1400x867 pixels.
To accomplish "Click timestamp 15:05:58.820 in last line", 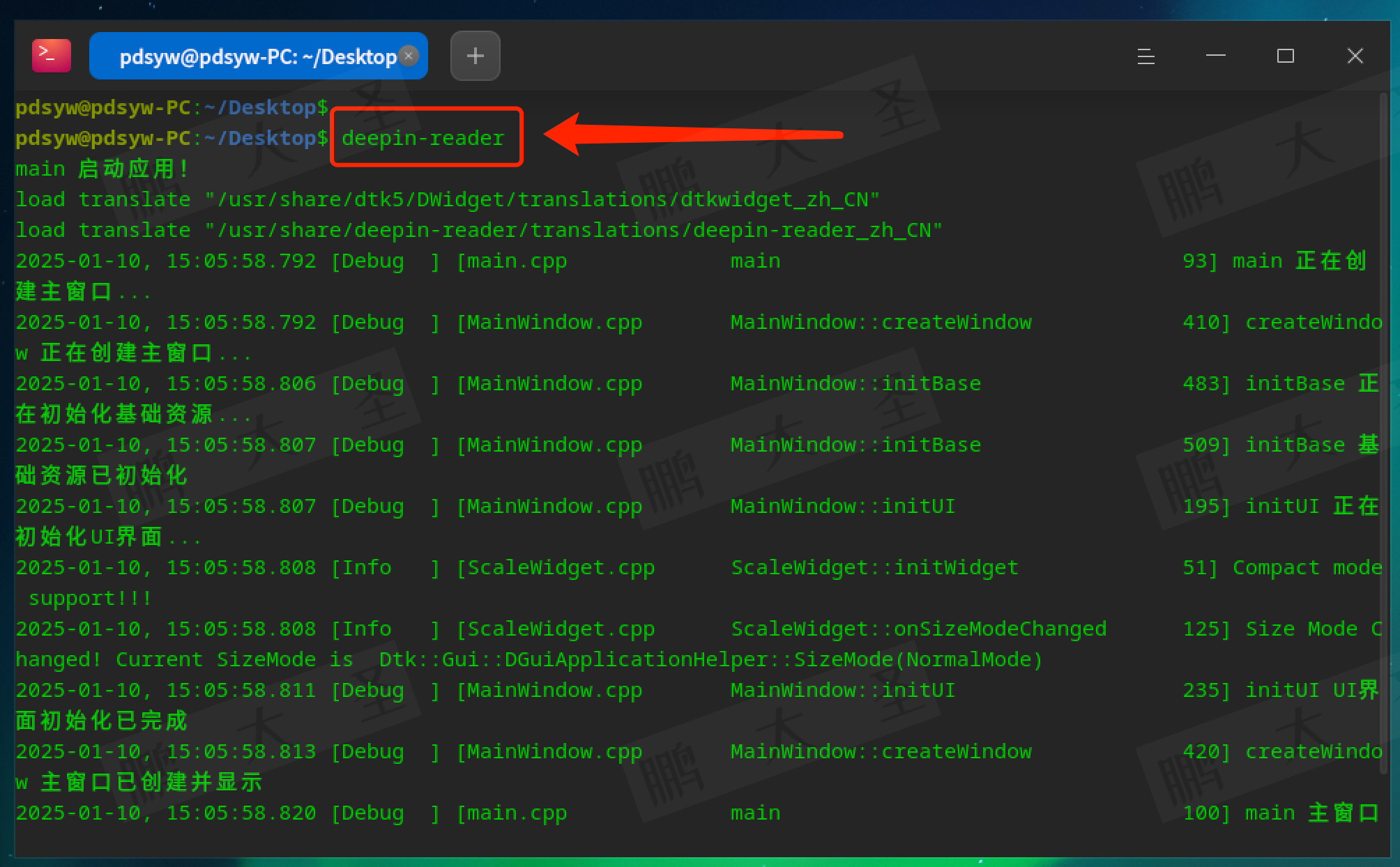I will [x=241, y=813].
